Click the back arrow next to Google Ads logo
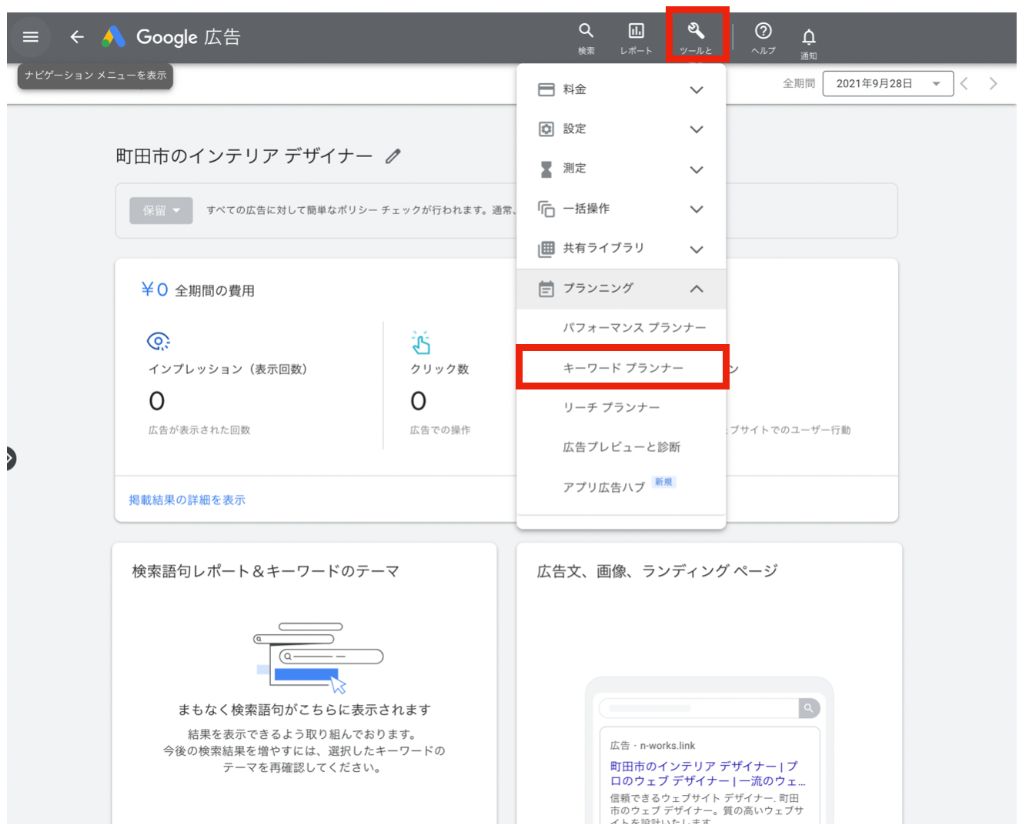The height and width of the screenshot is (824, 1025). click(x=76, y=36)
